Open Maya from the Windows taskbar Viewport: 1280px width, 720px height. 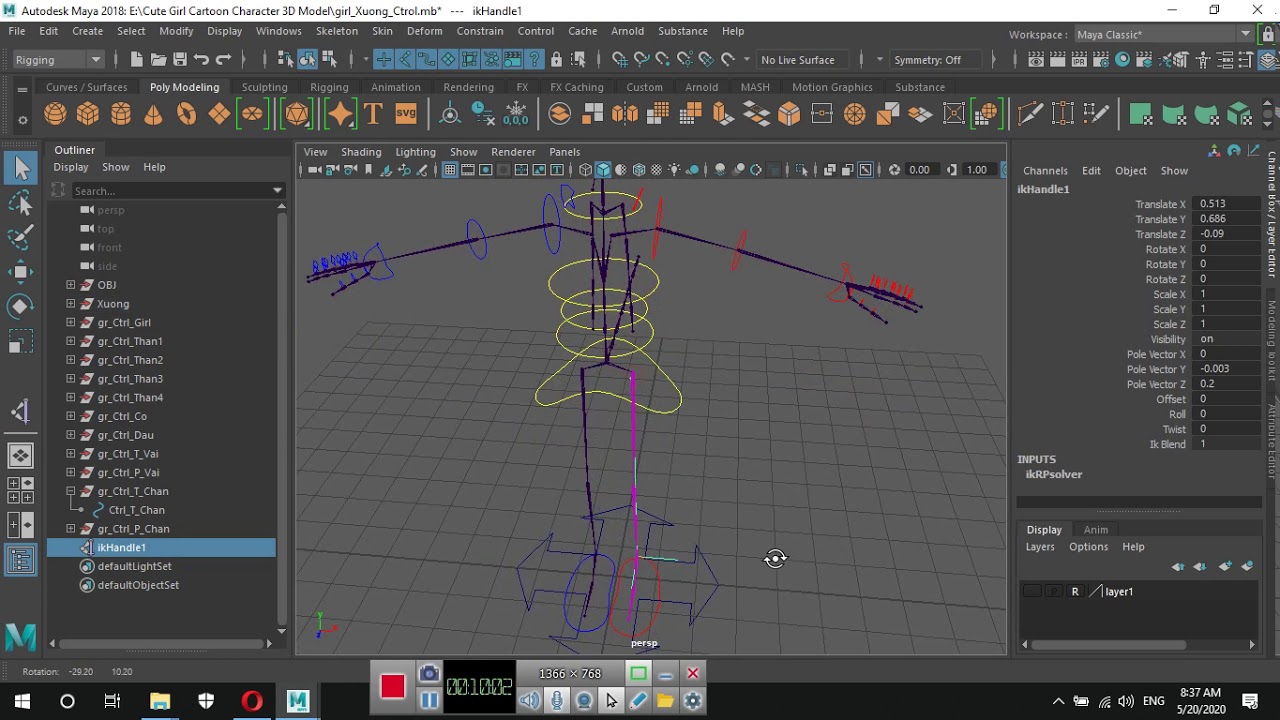point(298,701)
